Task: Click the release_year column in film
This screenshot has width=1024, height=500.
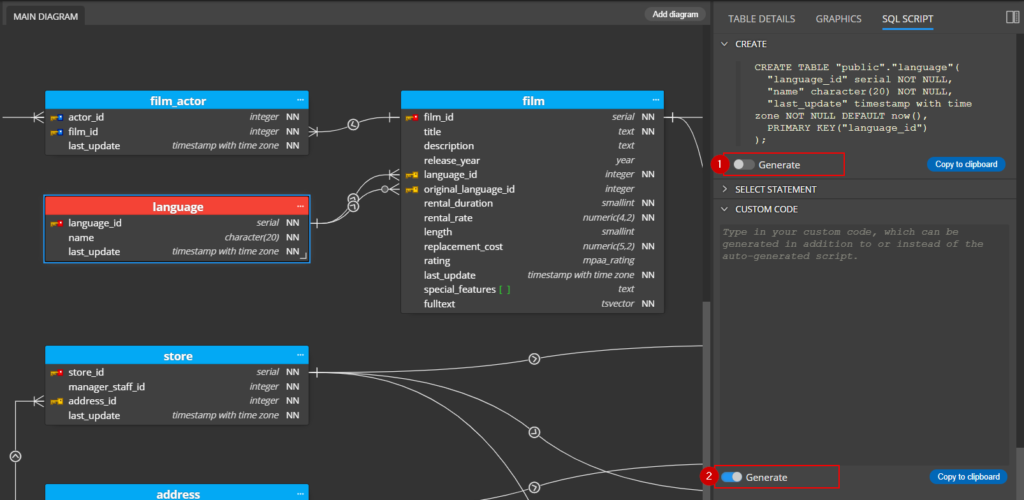Action: point(532,161)
